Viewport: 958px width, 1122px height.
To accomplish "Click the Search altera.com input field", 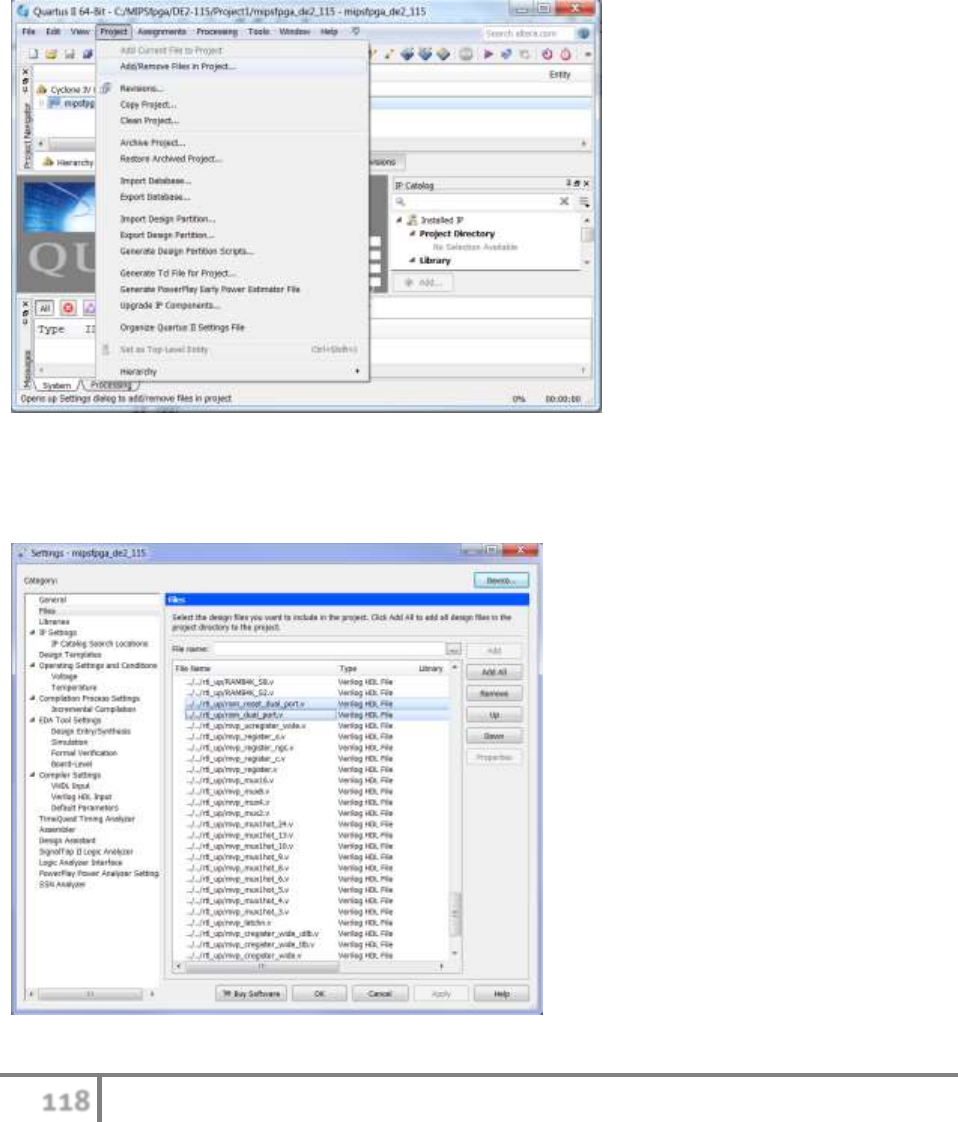I will coord(528,33).
